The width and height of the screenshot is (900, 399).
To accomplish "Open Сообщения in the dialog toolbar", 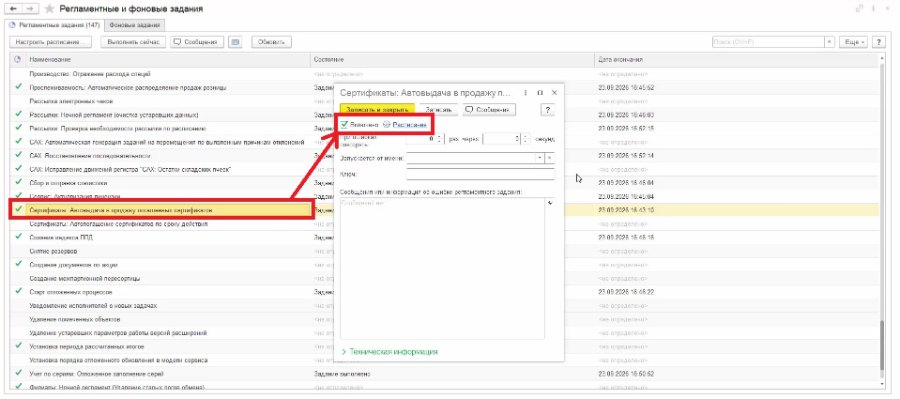I will coord(490,109).
